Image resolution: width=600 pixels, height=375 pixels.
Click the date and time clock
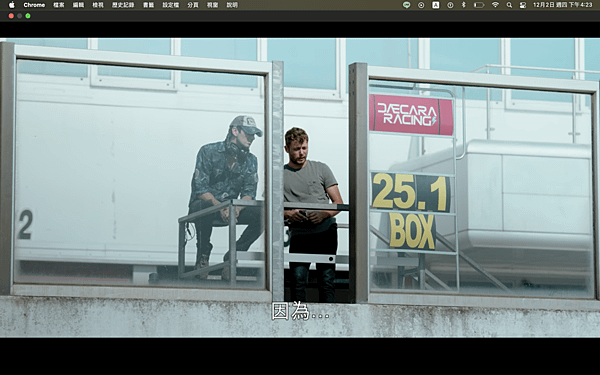tap(562, 5)
